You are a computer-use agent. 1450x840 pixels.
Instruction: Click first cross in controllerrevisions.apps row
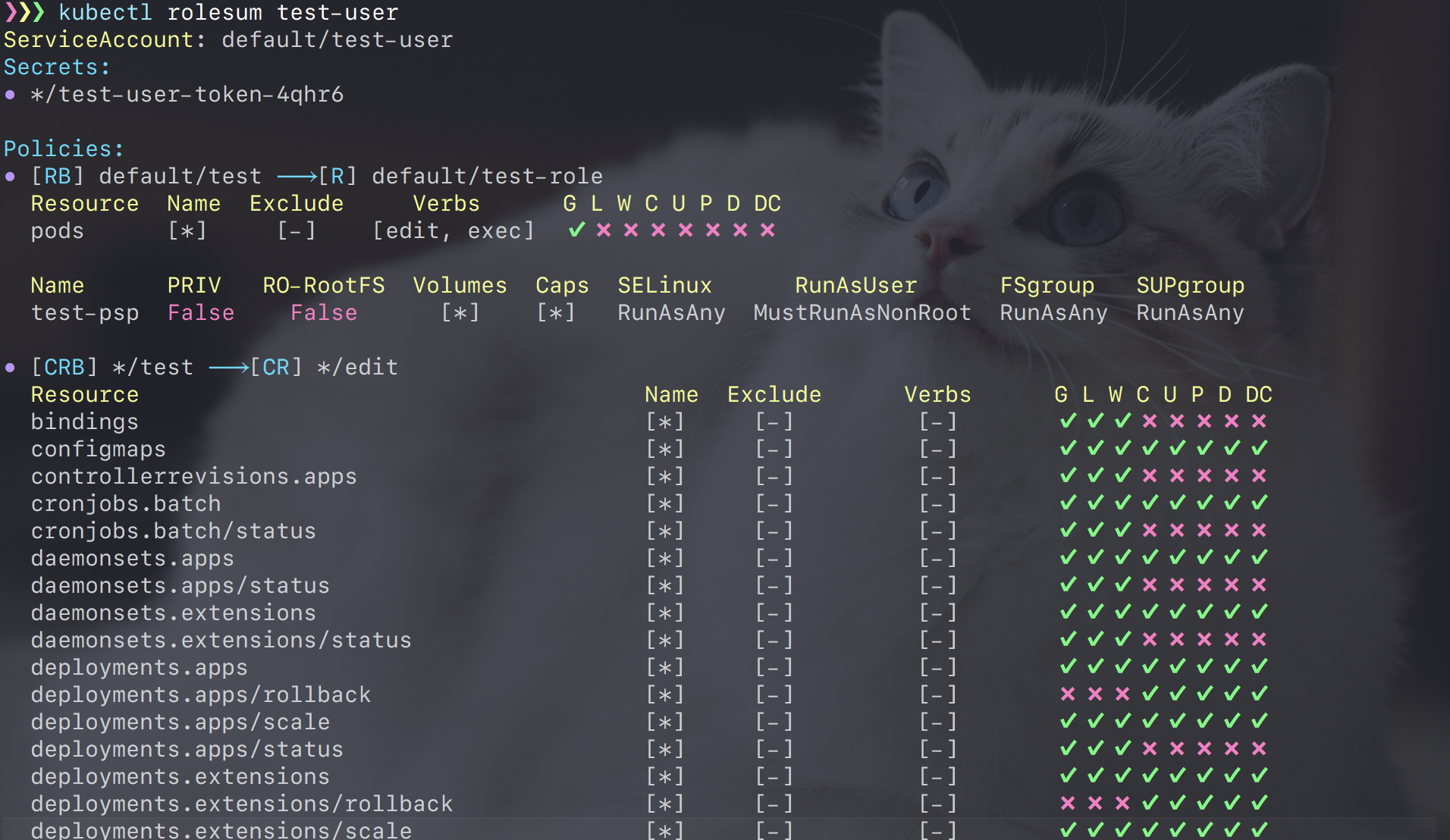click(1150, 475)
